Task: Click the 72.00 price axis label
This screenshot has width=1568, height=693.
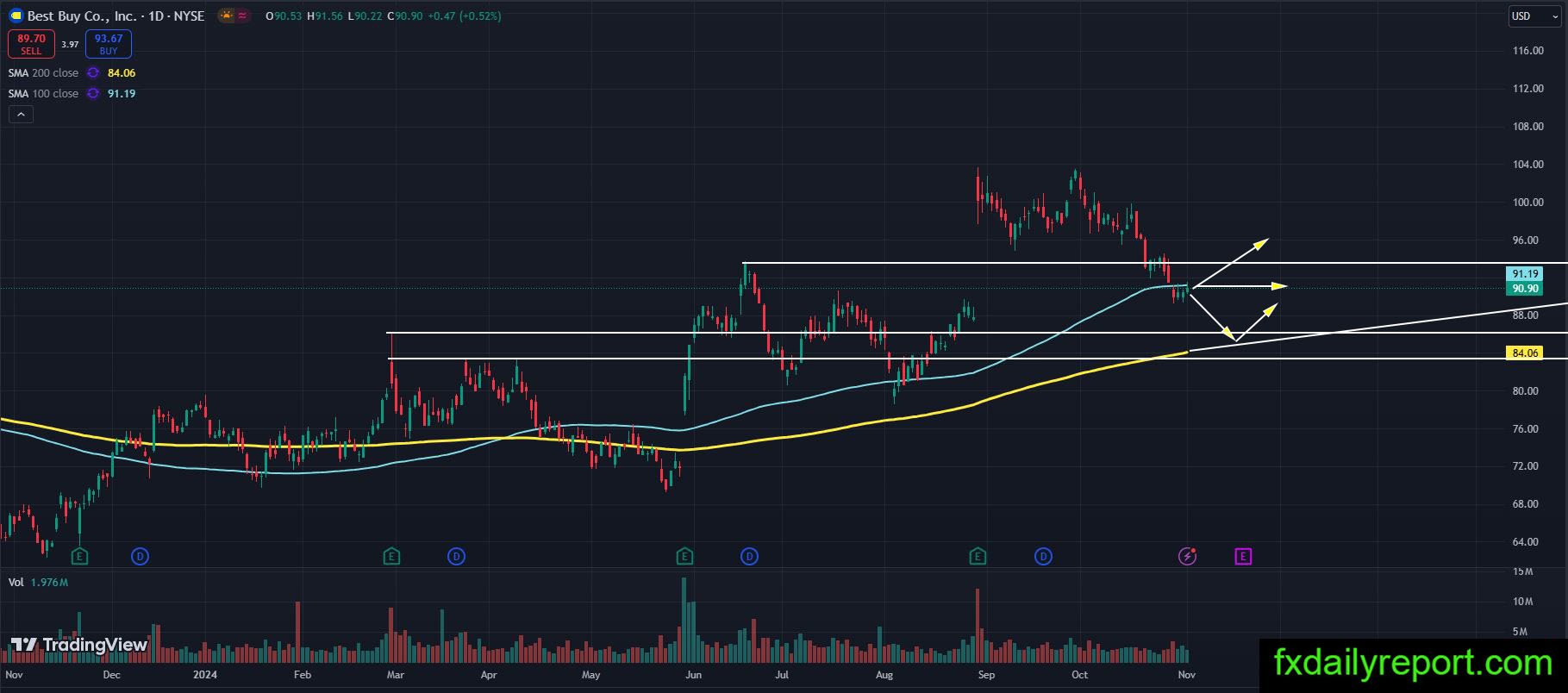Action: (1525, 466)
